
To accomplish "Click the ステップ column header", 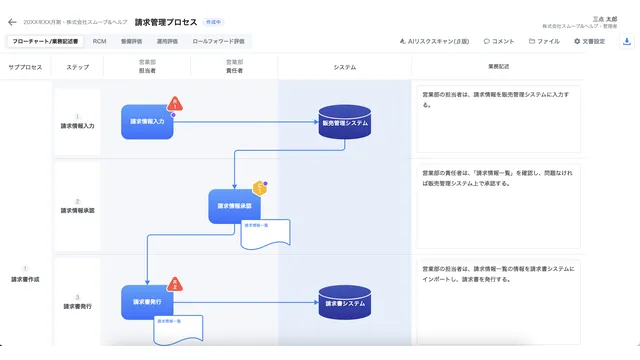I will pos(78,67).
